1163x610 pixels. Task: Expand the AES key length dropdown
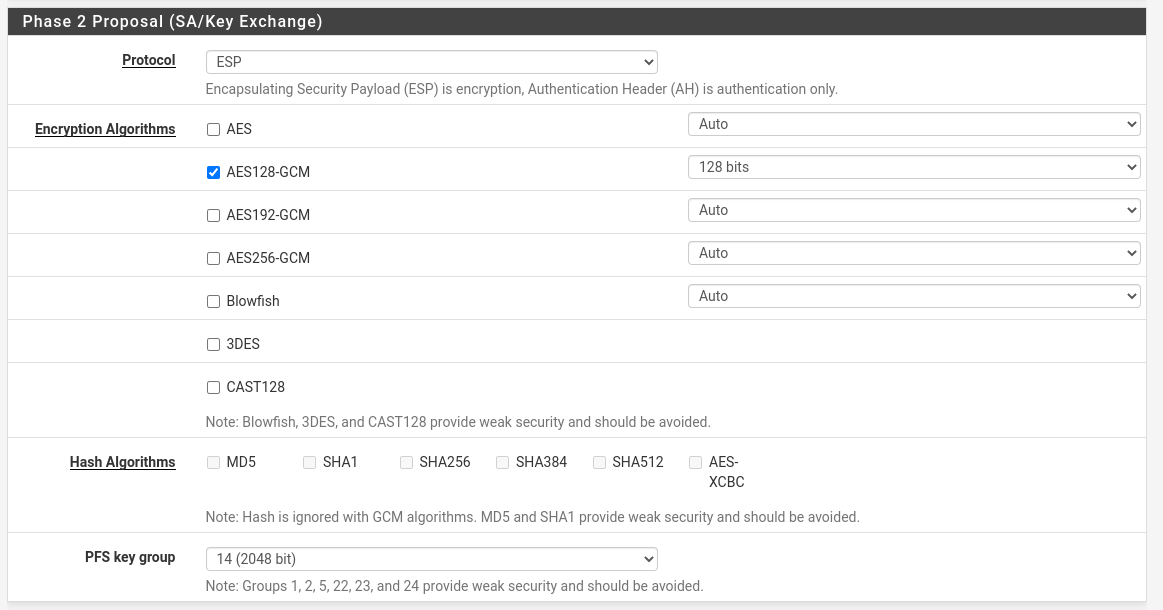coord(912,123)
